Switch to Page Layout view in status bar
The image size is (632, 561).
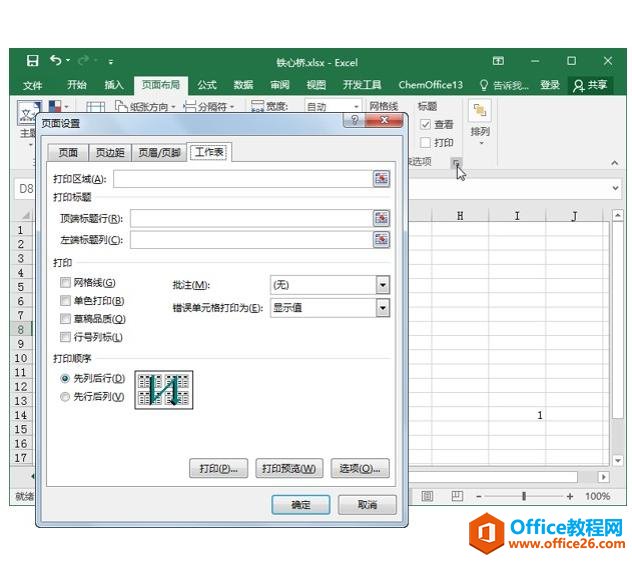point(427,496)
